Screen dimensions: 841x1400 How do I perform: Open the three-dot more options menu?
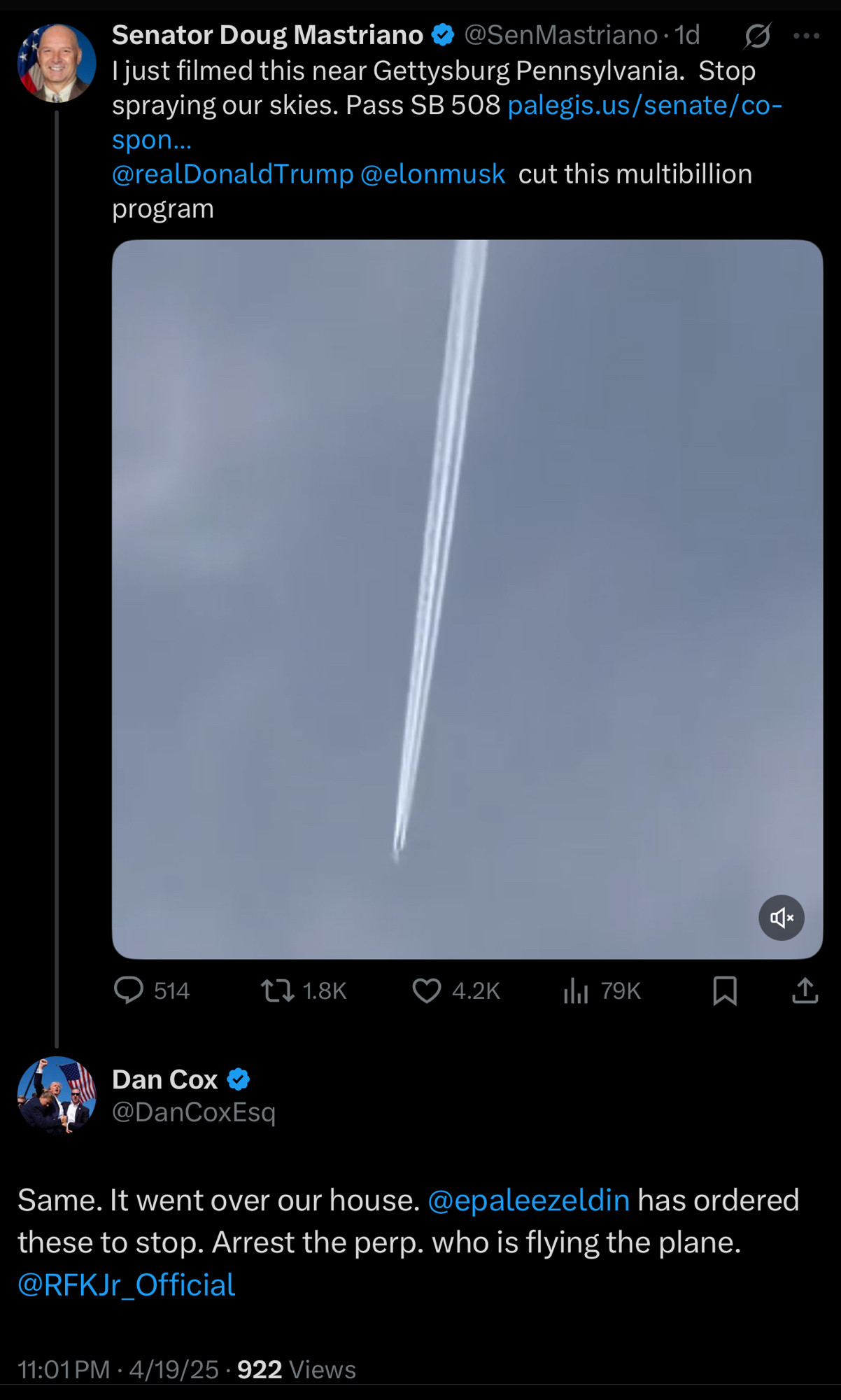coord(807,36)
